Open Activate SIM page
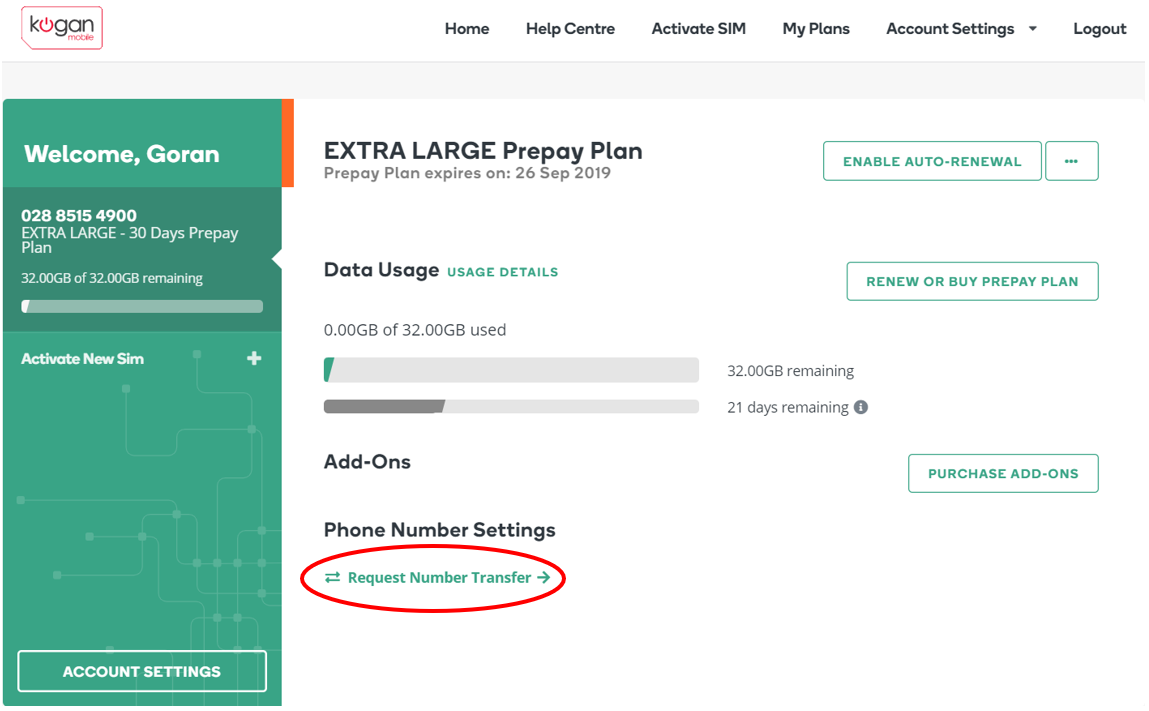 [698, 29]
